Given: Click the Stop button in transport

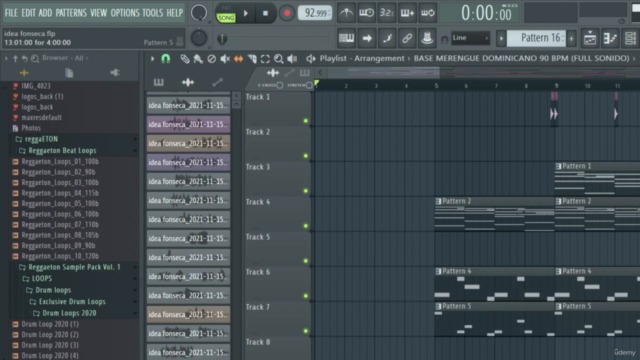Looking at the screenshot, I should tap(265, 13).
